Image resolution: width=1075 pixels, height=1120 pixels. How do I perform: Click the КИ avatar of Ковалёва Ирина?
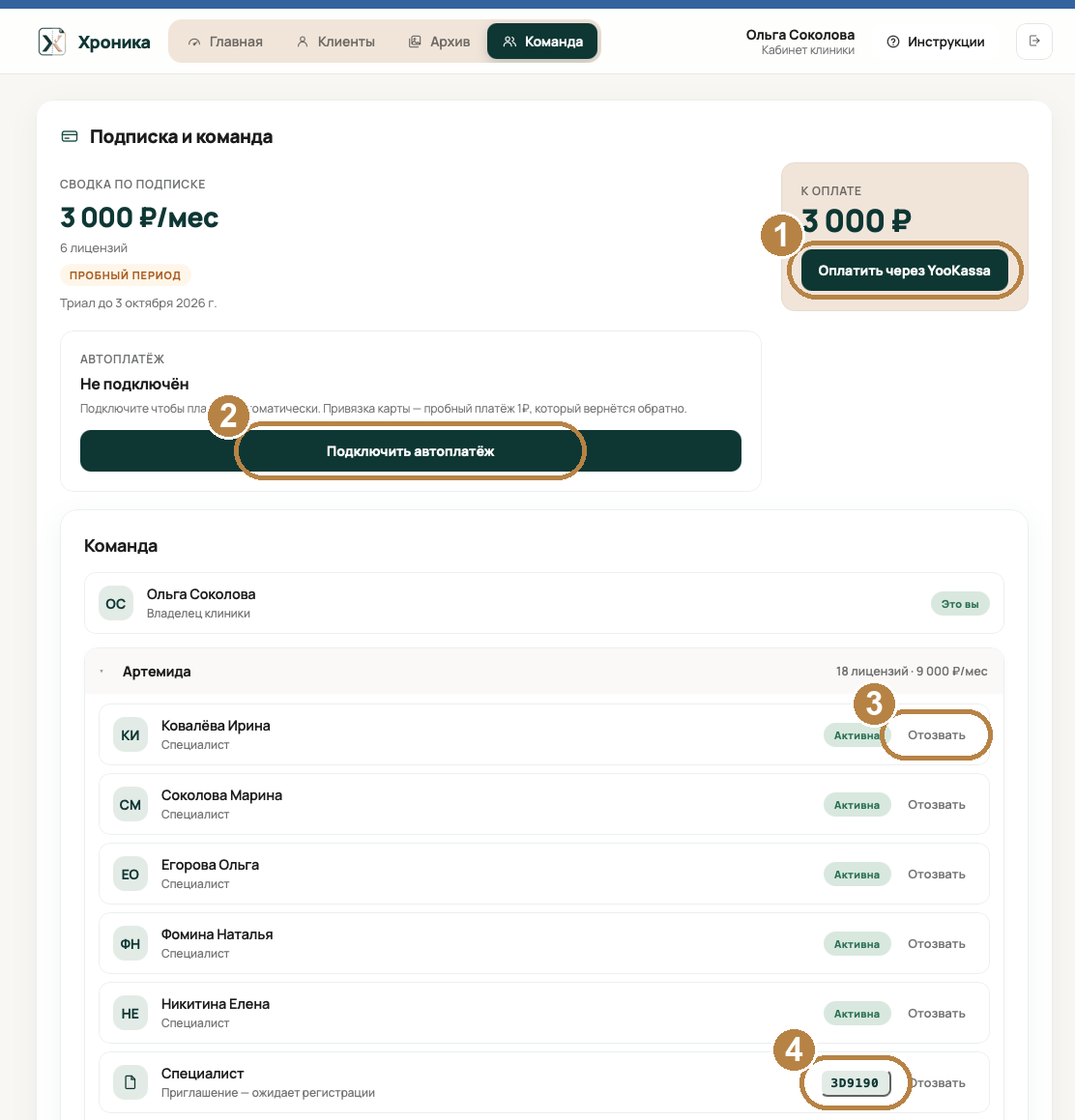(x=131, y=735)
